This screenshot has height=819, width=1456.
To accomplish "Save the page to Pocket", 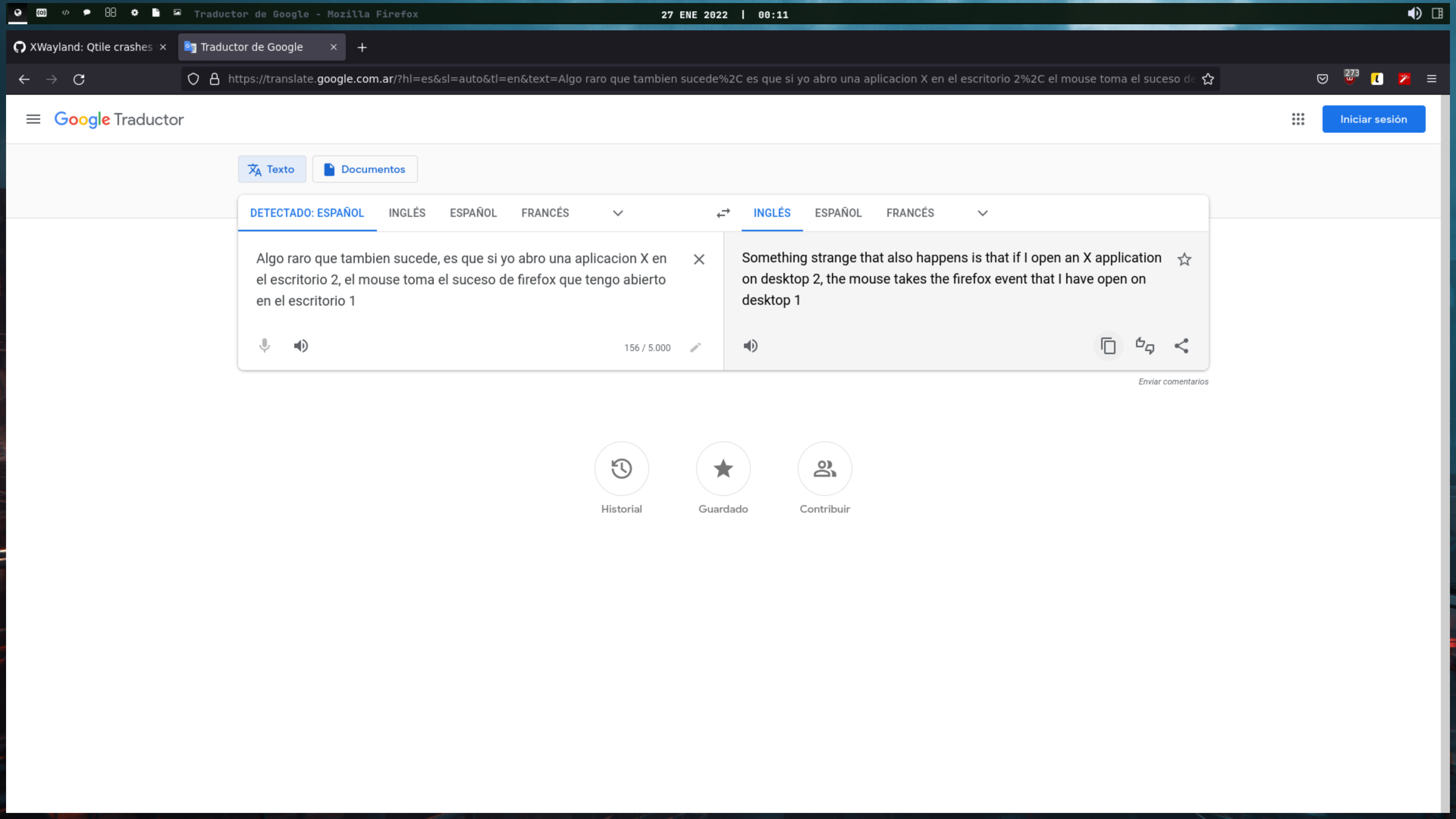I will point(1322,79).
